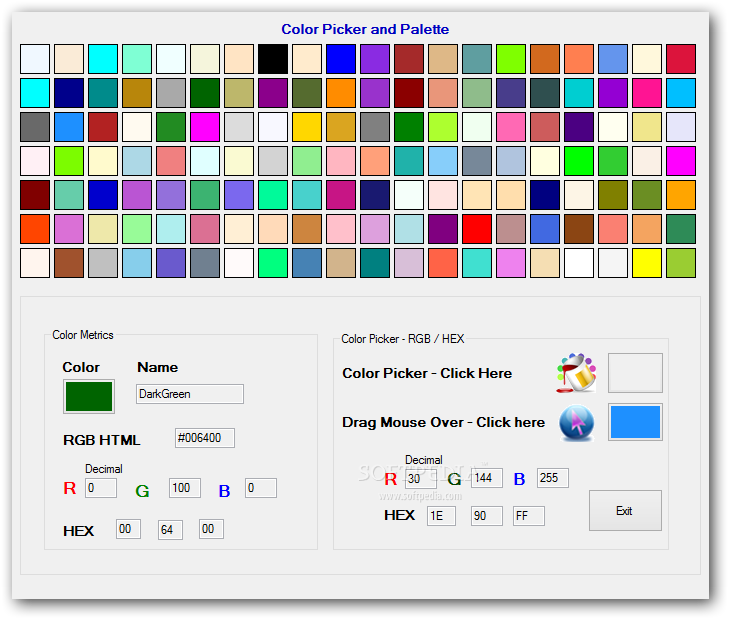Choose the deep pink swatch in the second row
Image resolution: width=729 pixels, height=619 pixels.
[x=647, y=93]
